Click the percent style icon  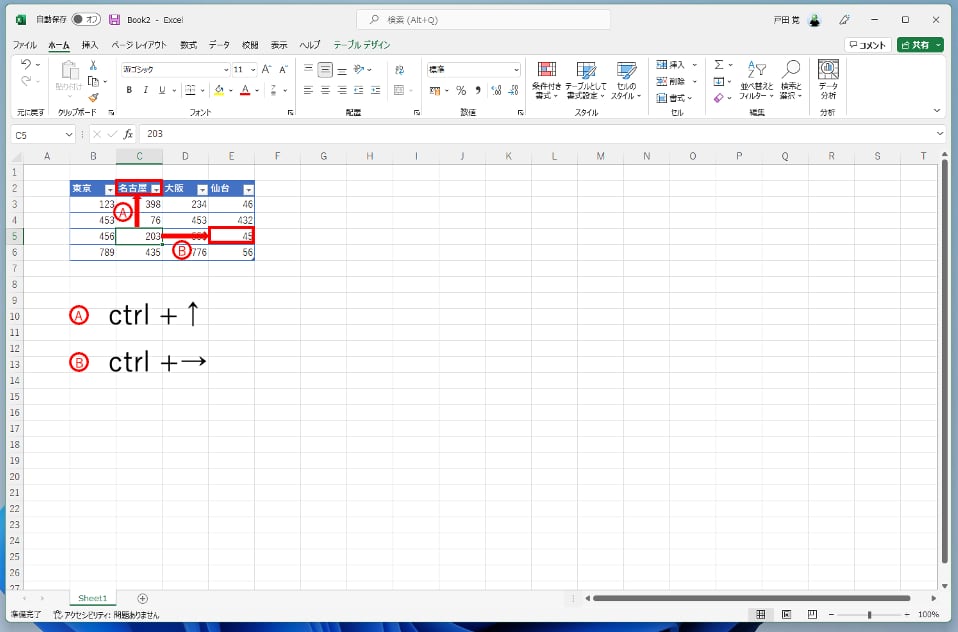(x=461, y=90)
